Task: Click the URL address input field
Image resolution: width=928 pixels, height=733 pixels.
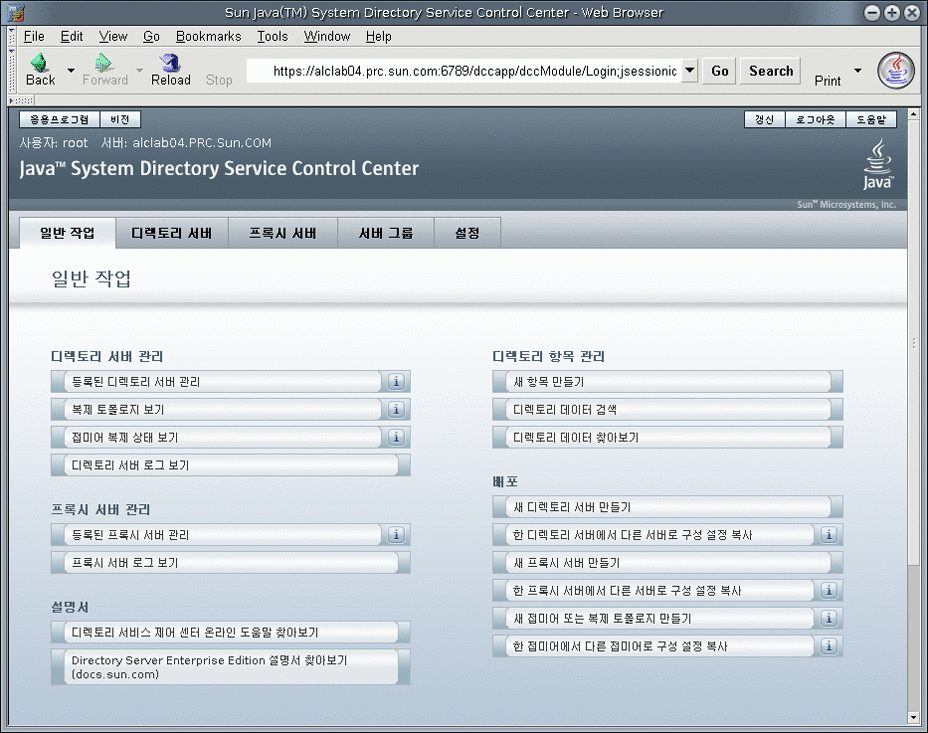Action: coord(464,71)
